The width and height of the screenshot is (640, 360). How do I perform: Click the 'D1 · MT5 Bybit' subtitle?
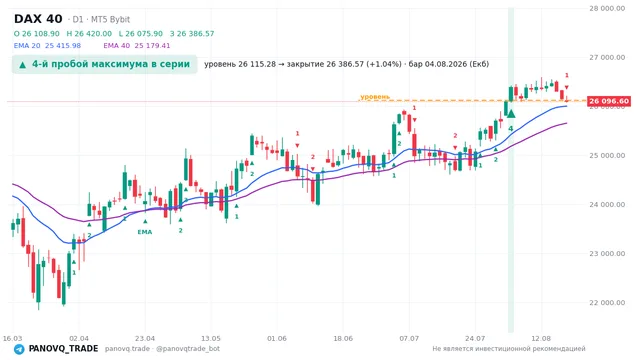point(99,19)
